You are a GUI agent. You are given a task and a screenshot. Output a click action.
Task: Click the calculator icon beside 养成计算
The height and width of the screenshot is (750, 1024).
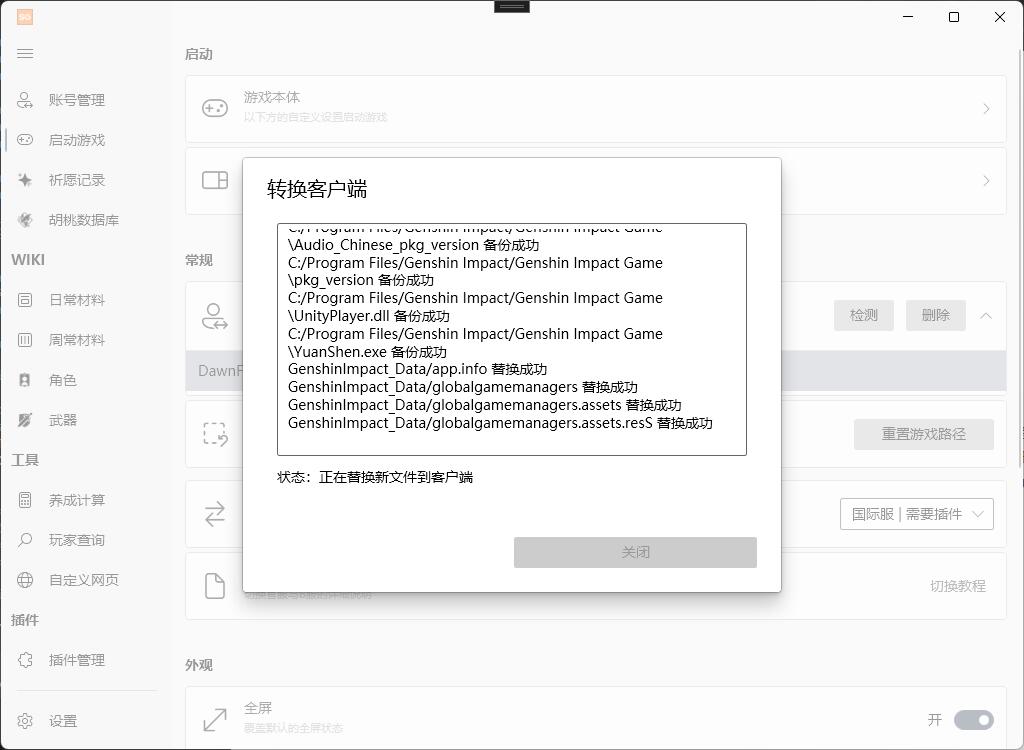tap(25, 500)
